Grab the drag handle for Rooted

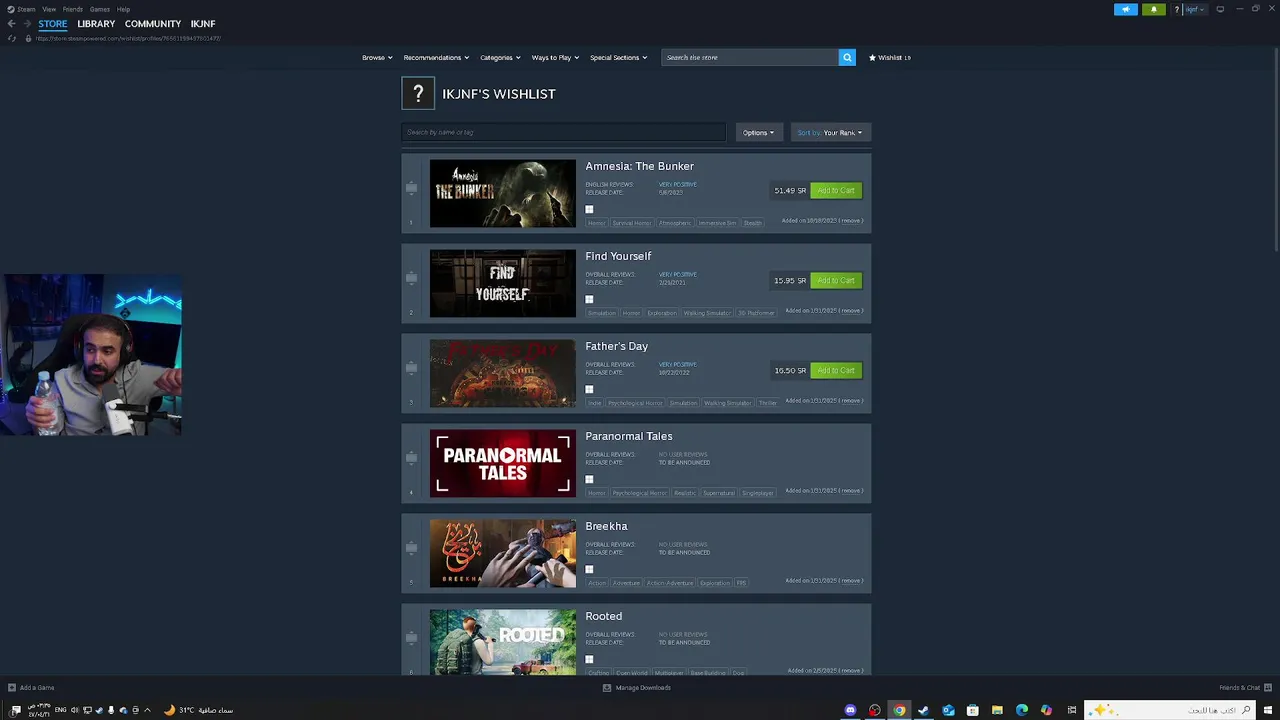pos(411,638)
